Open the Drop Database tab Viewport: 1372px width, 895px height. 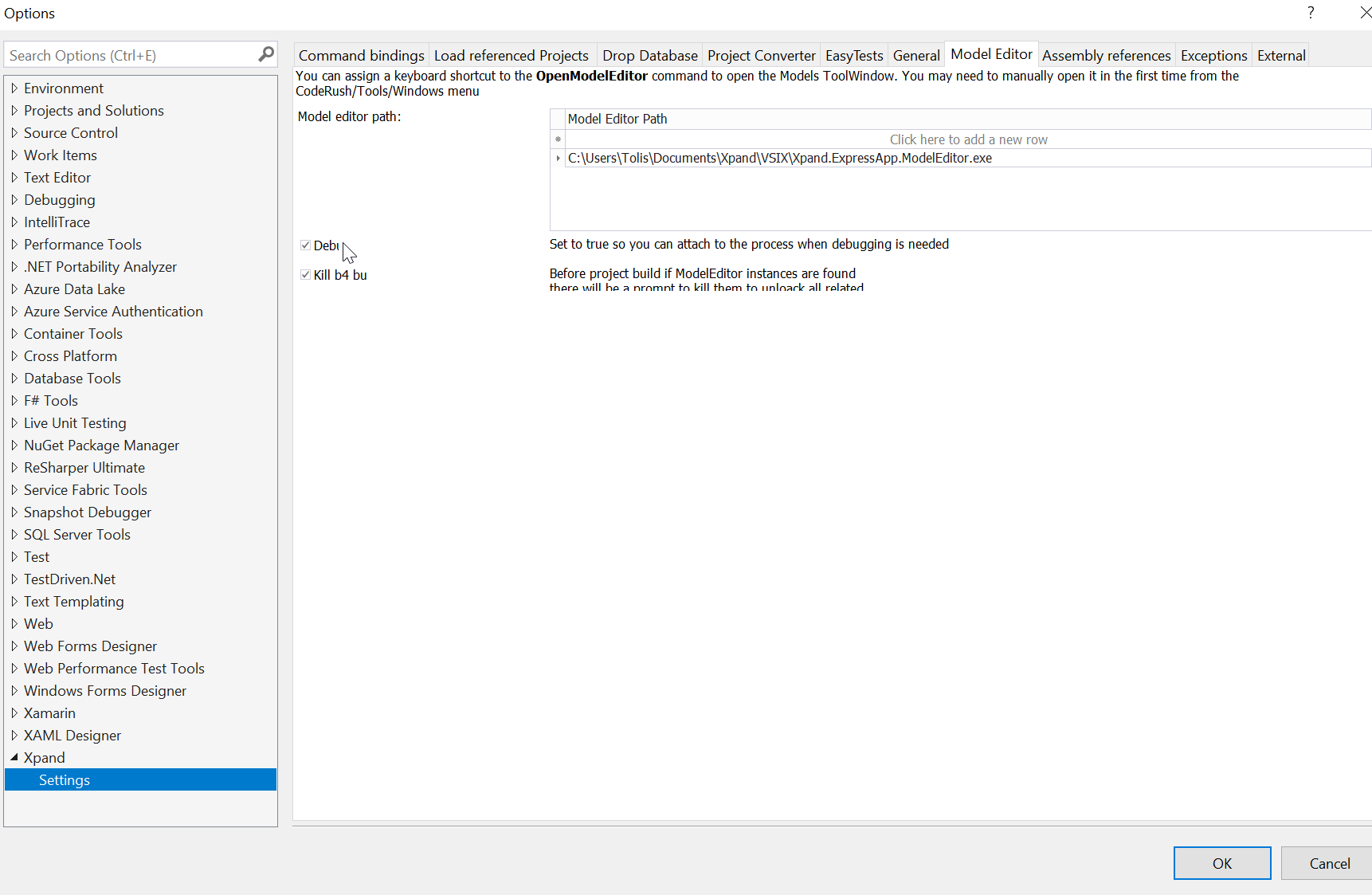[x=649, y=54]
